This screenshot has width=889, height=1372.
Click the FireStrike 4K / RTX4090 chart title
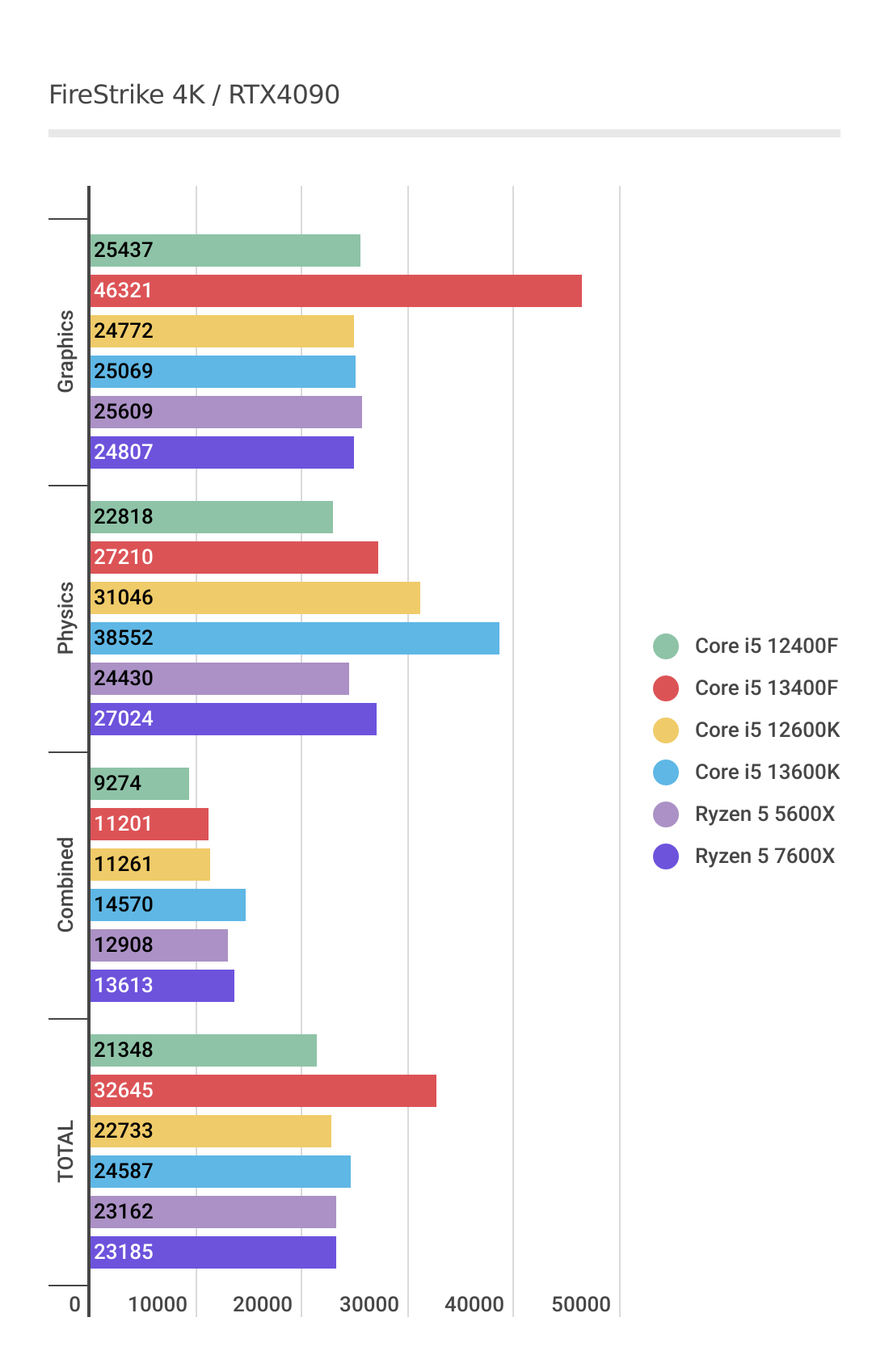pos(194,95)
